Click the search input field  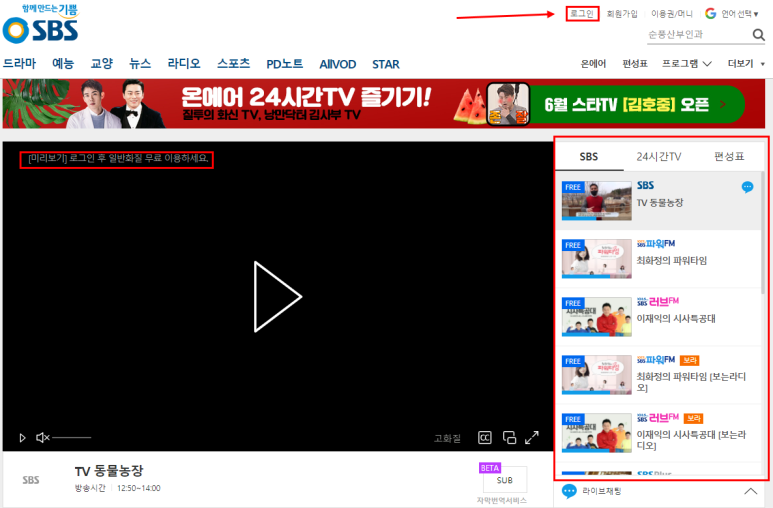point(699,35)
